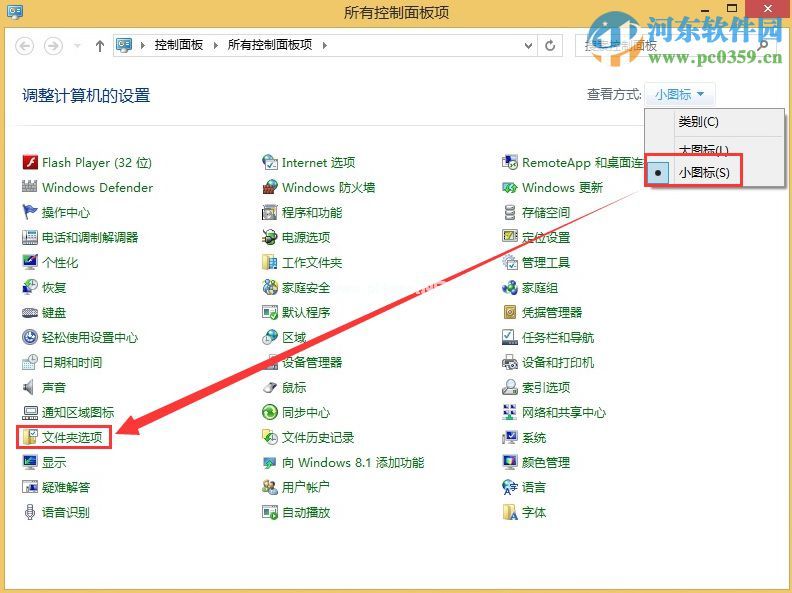Select 类别(C) in the view menu
Viewport: 792px width, 593px height.
pyautogui.click(x=699, y=122)
